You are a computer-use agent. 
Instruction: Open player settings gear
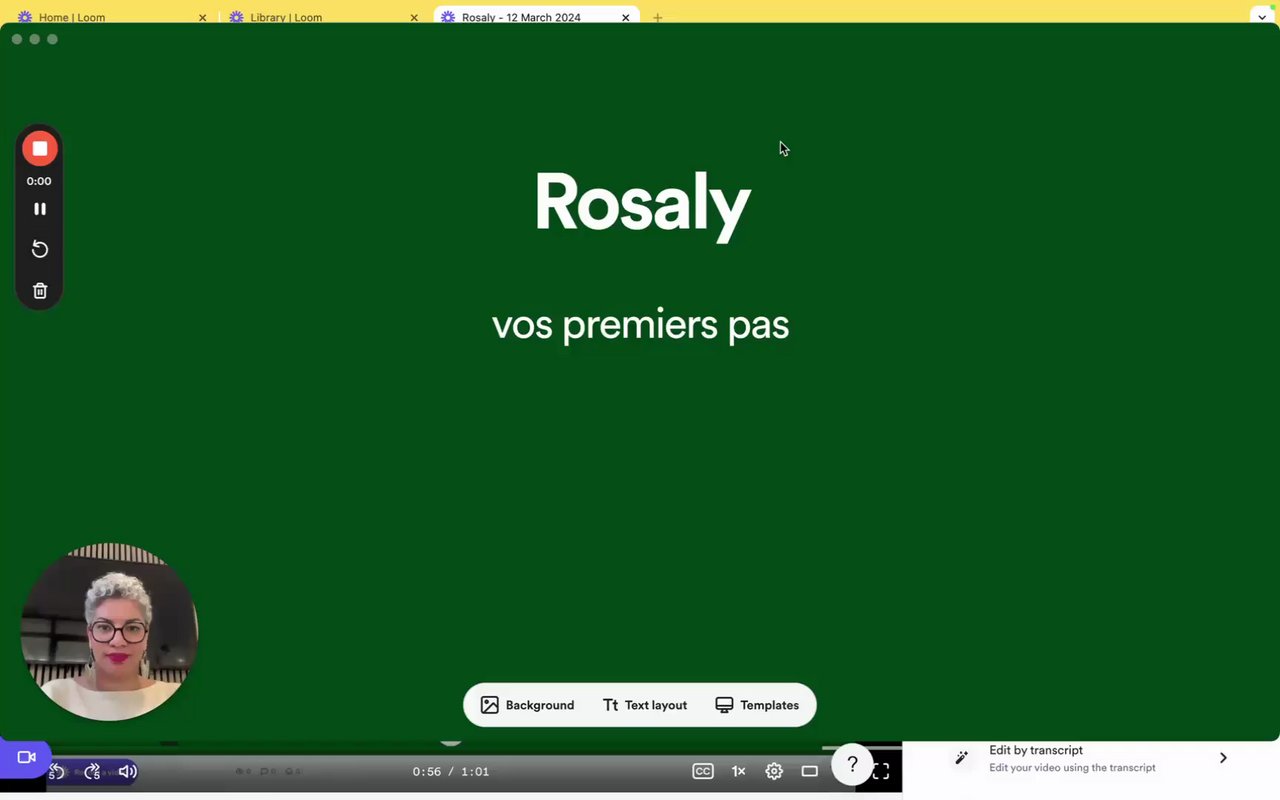[774, 771]
